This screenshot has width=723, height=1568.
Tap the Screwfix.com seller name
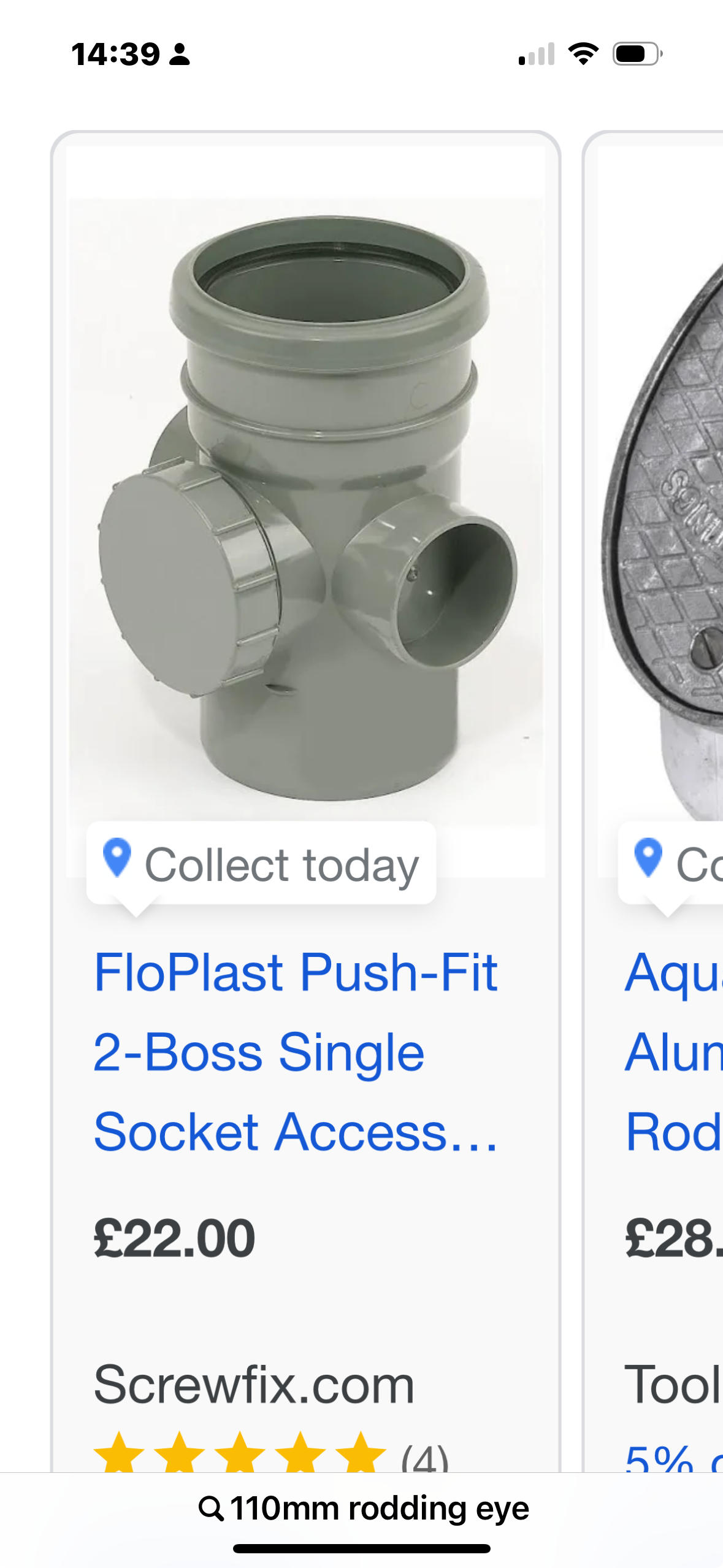(254, 1386)
